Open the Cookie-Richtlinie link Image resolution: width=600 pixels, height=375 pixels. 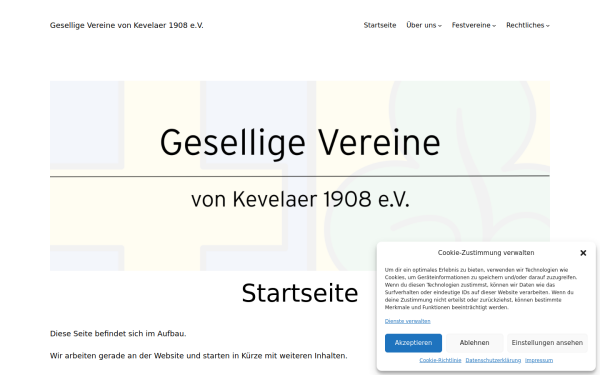tap(440, 360)
